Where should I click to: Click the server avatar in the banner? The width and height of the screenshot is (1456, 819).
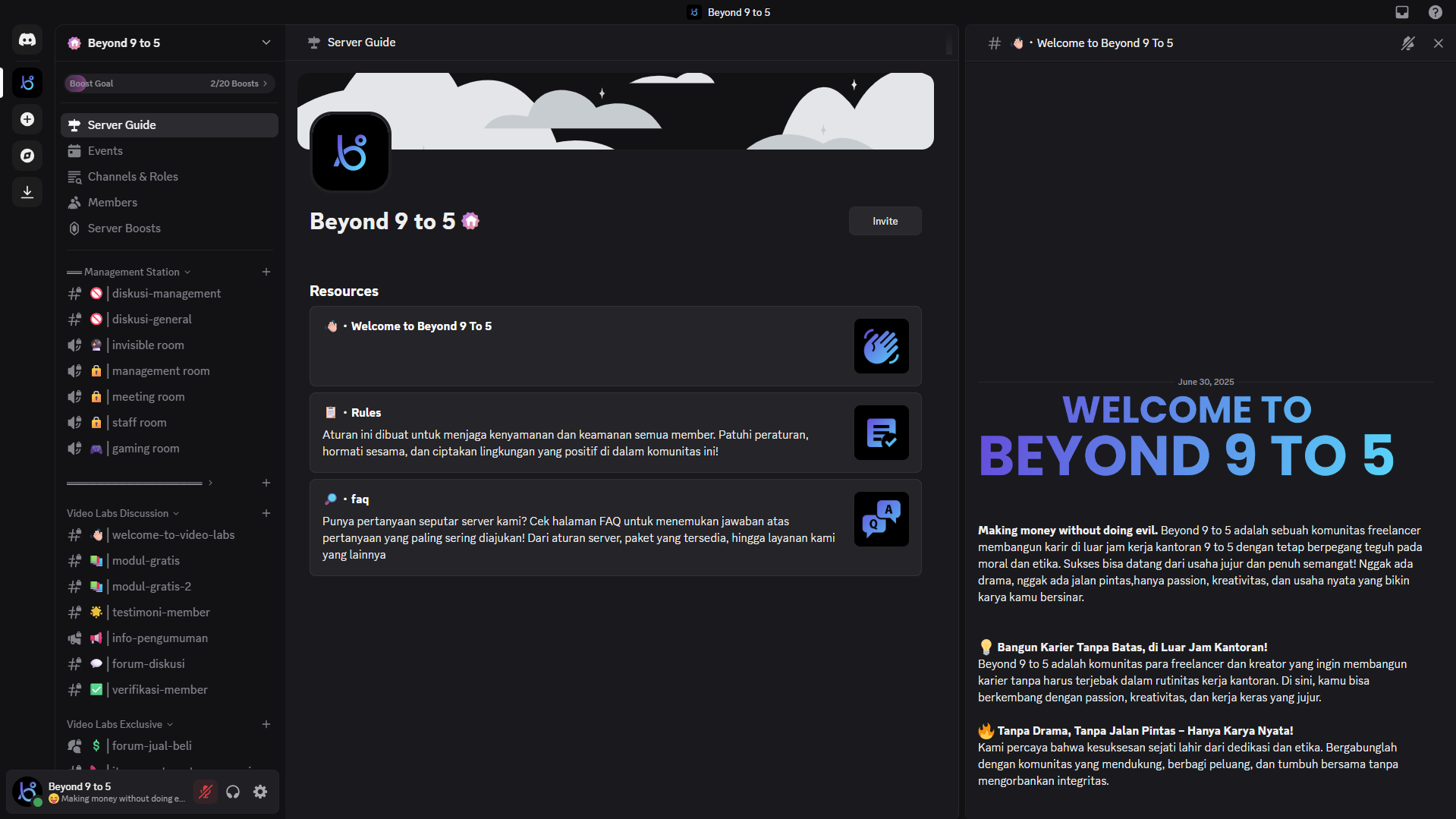point(351,152)
